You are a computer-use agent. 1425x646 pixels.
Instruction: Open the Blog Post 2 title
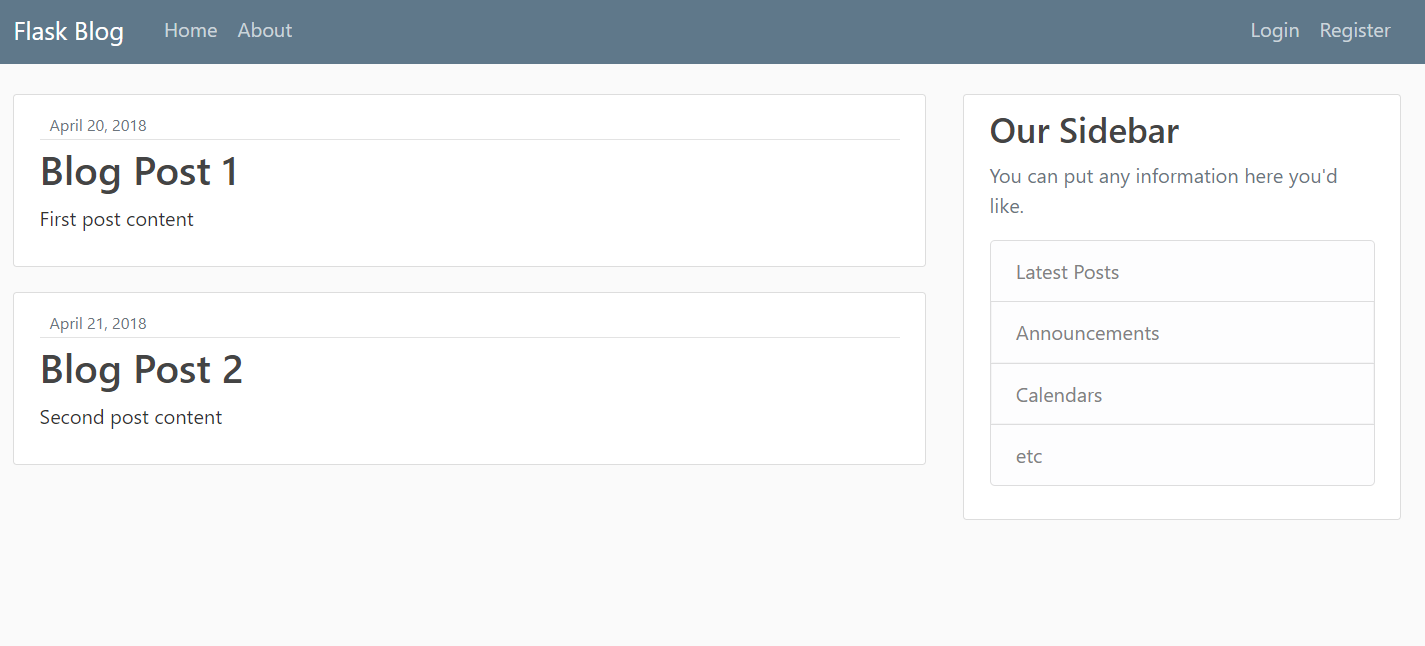point(141,370)
